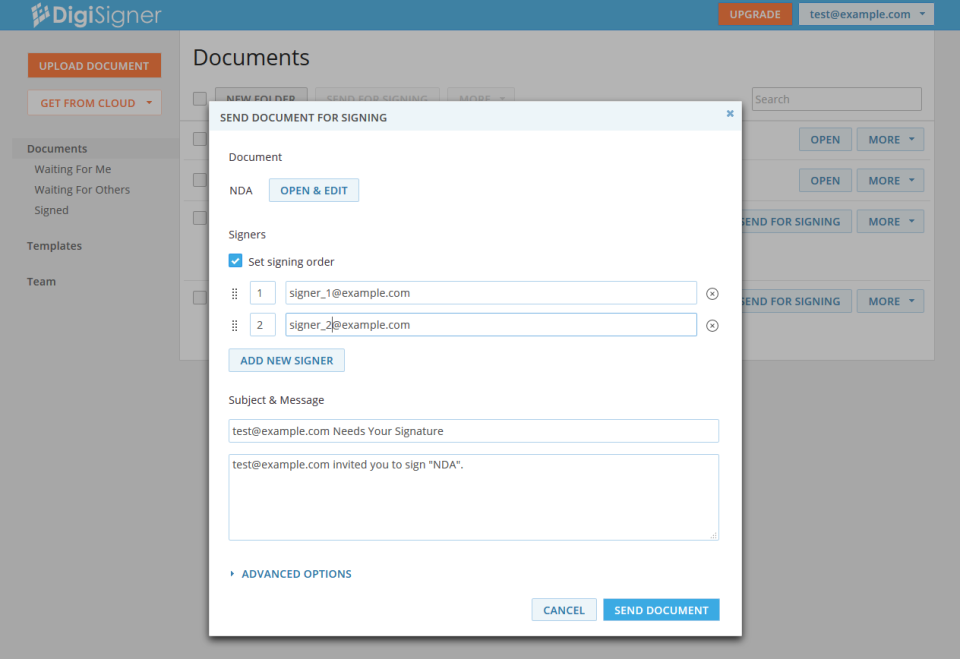The height and width of the screenshot is (659, 960).
Task: Go to the Templates section
Action: [54, 245]
